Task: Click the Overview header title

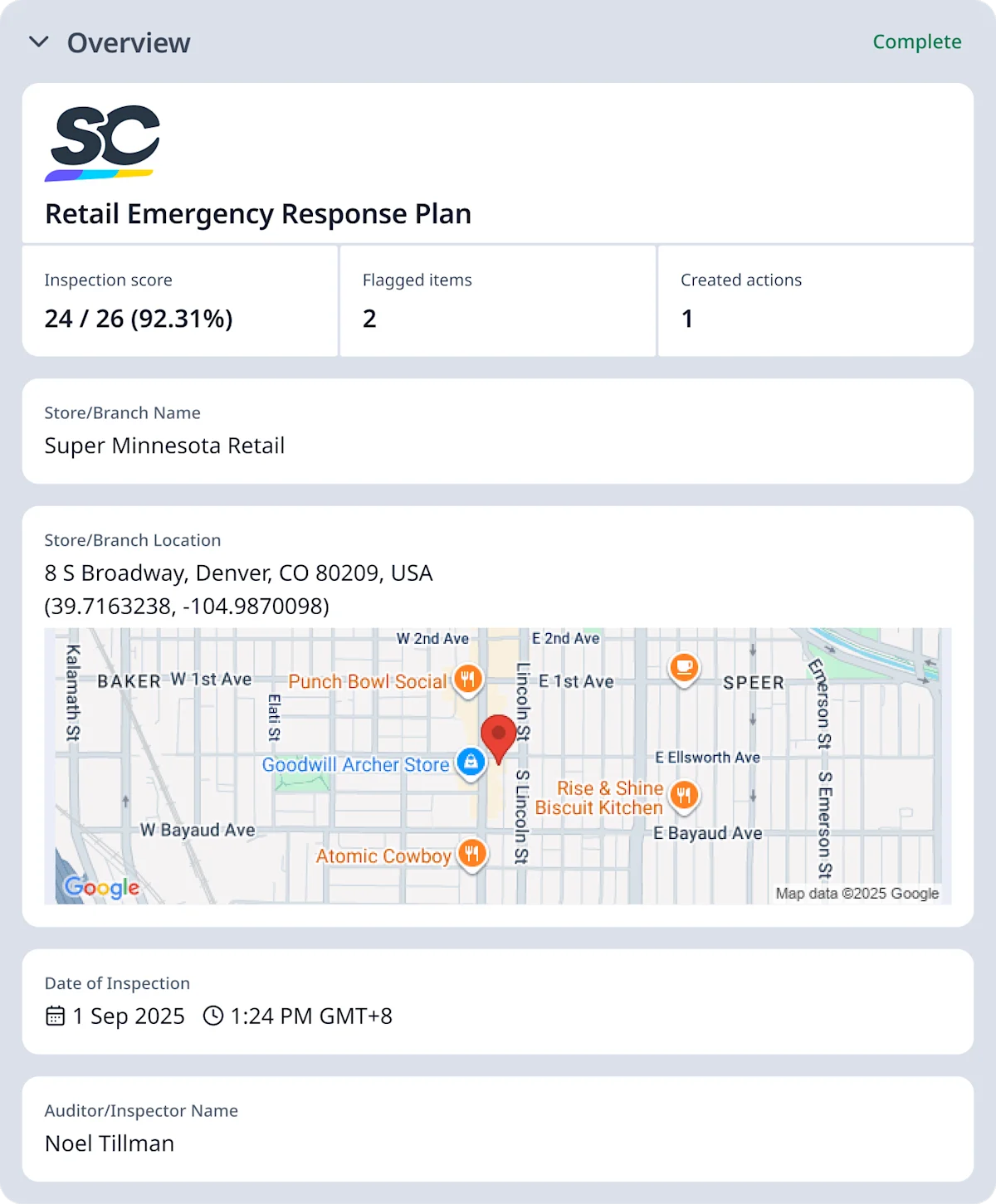Action: (129, 42)
